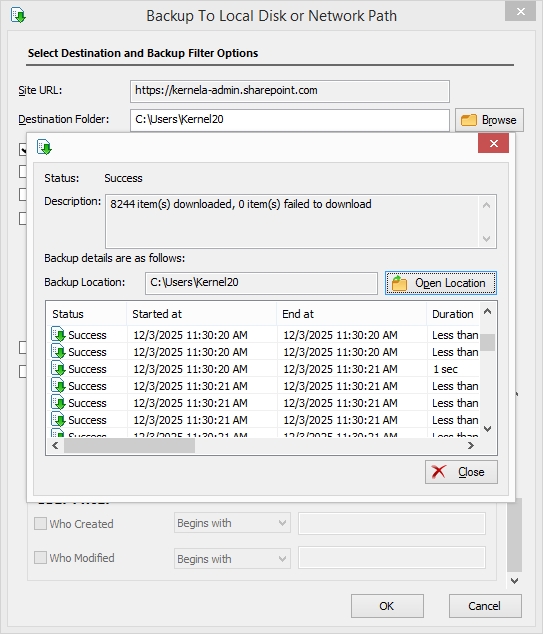The height and width of the screenshot is (634, 543).
Task: Sort by the Status column header
Action: (x=86, y=314)
